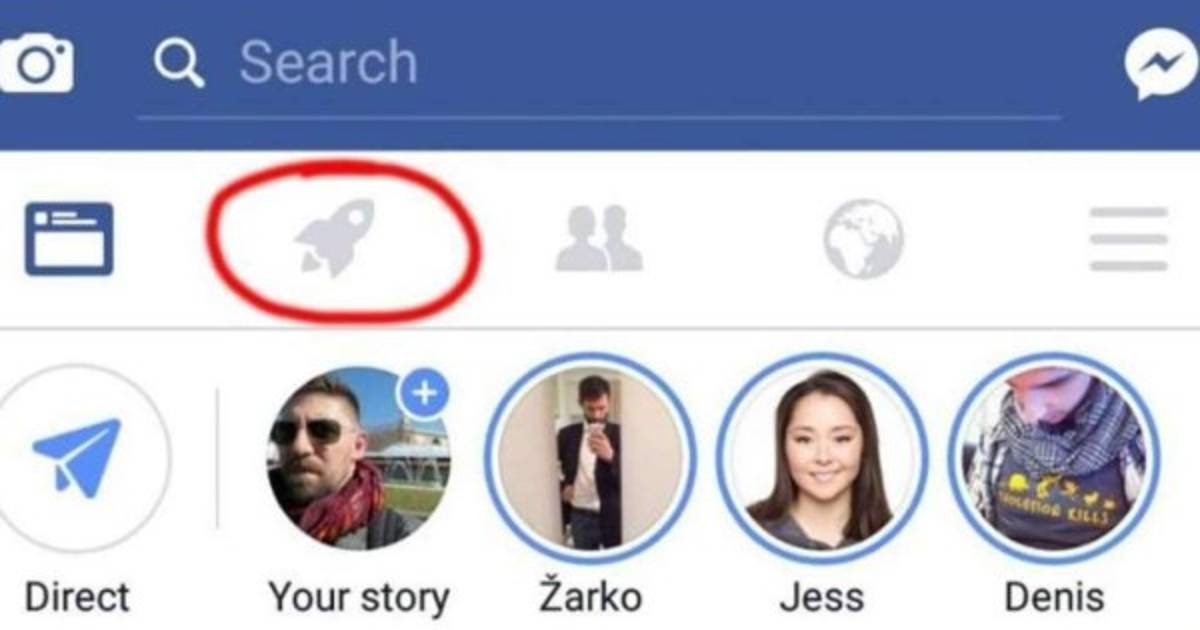Open the hamburger menu
The image size is (1200, 630).
(1129, 239)
